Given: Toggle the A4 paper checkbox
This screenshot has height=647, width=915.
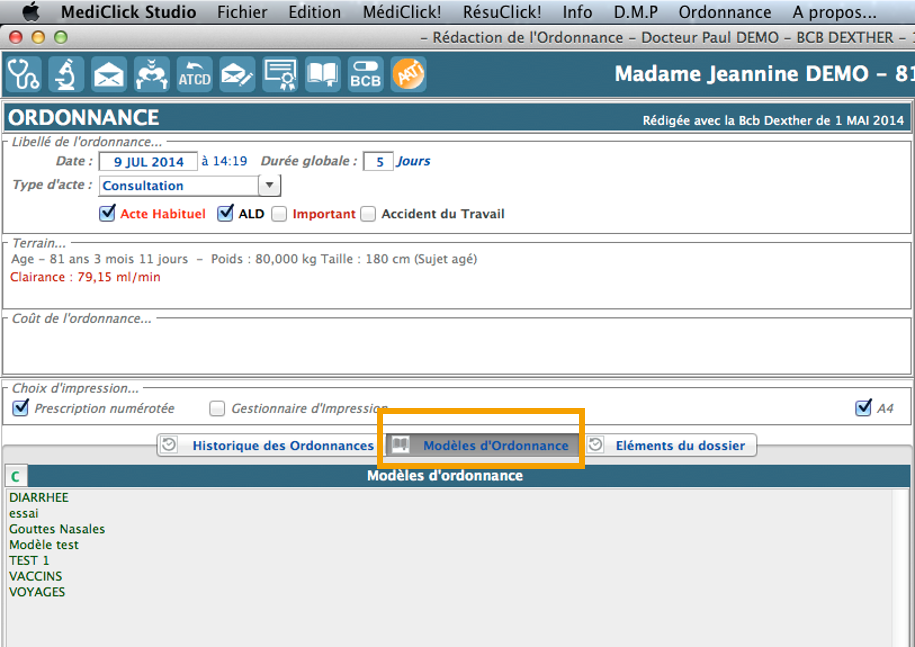Looking at the screenshot, I should click(x=864, y=408).
